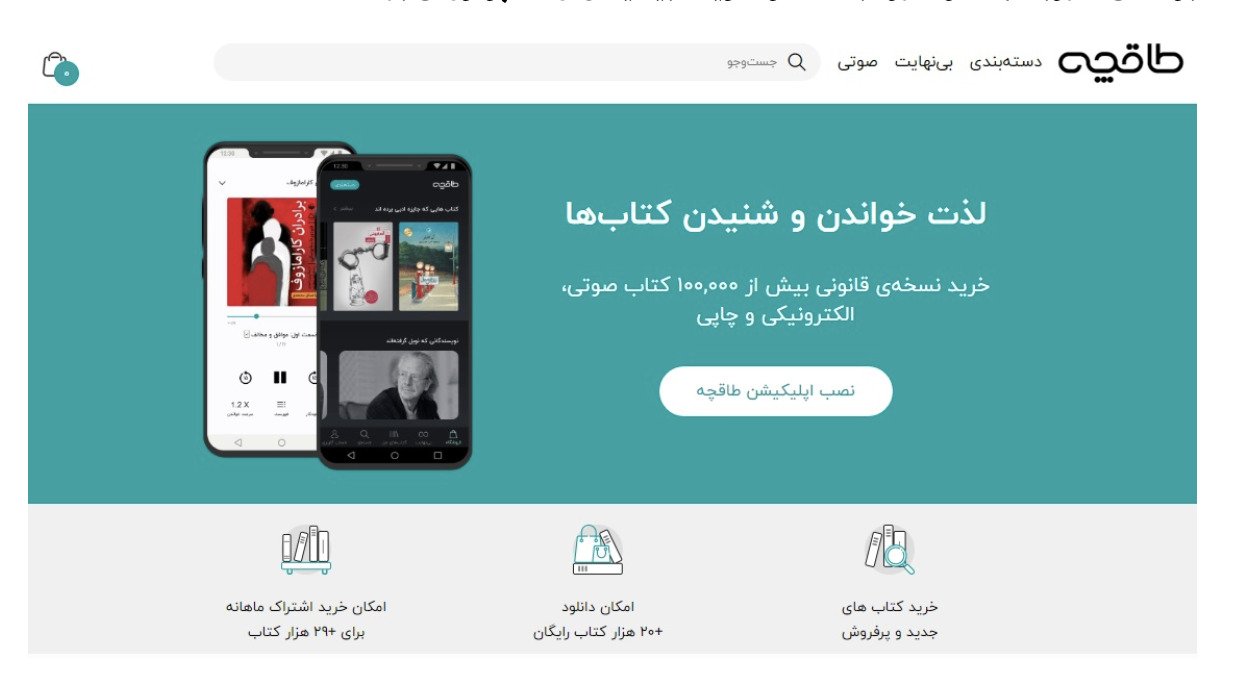1248x678 pixels.
Task: Click the playlist icon in audio player
Action: point(281,405)
